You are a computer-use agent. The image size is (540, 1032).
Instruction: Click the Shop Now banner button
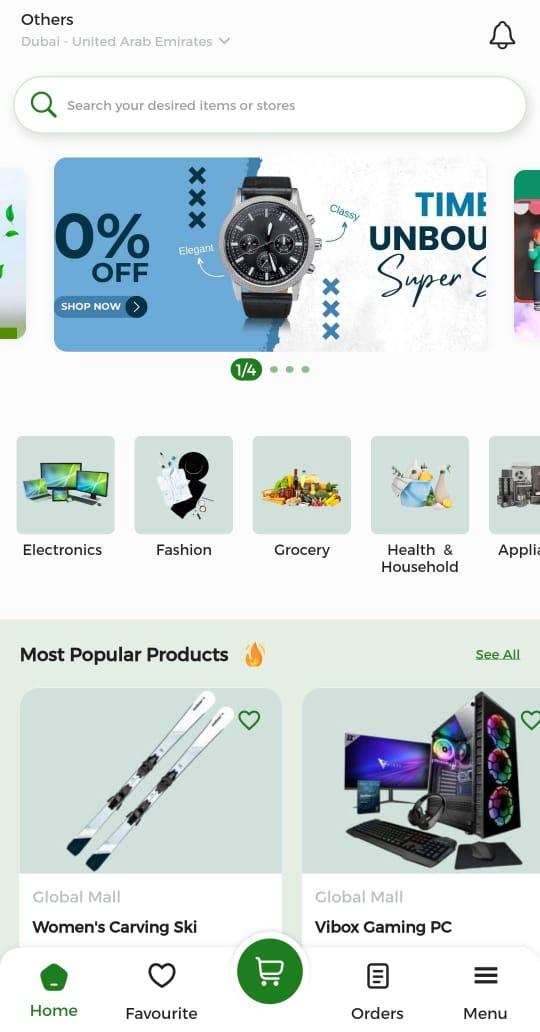click(101, 307)
